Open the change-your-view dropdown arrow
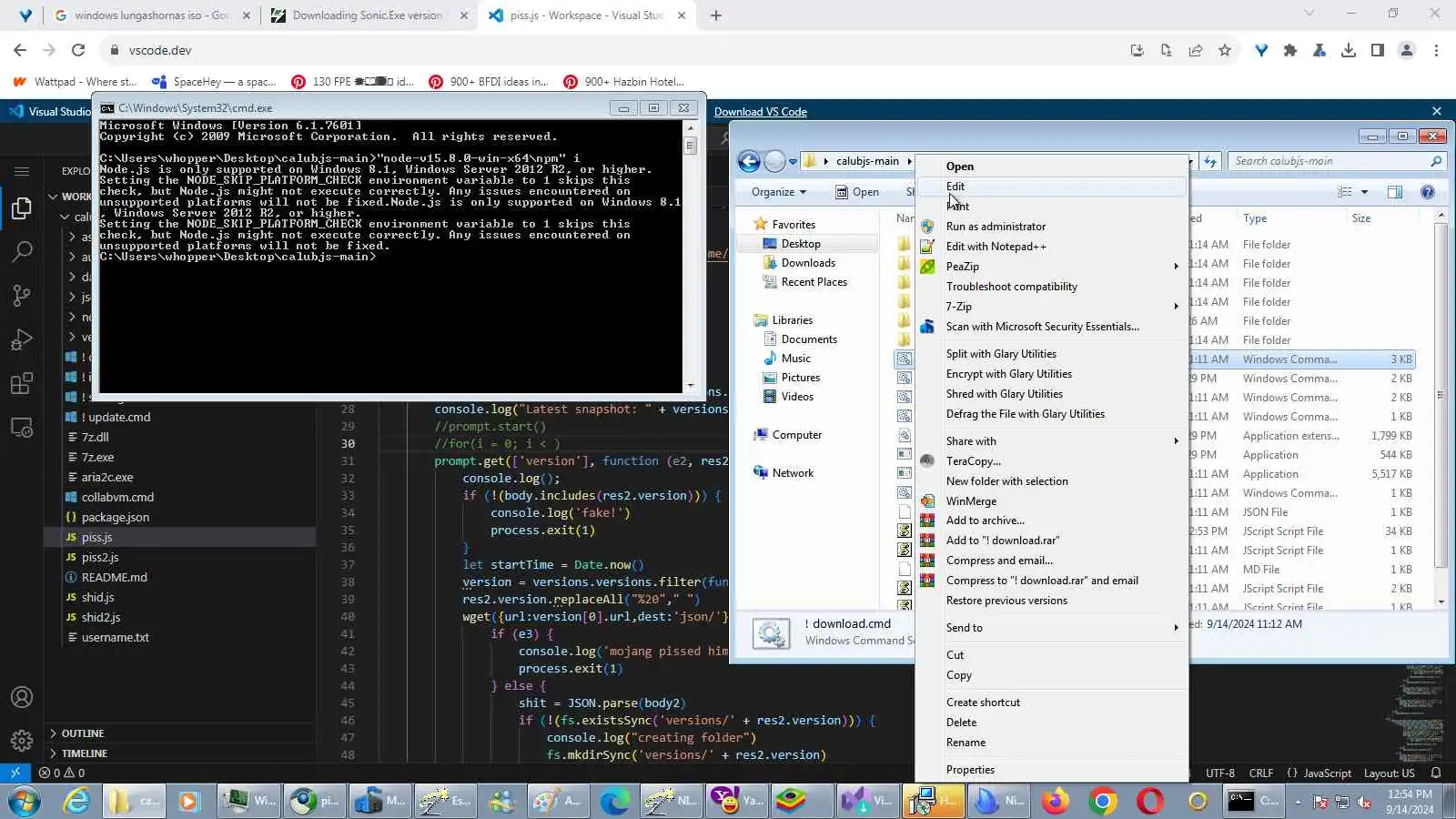The height and width of the screenshot is (819, 1456). tap(1364, 192)
